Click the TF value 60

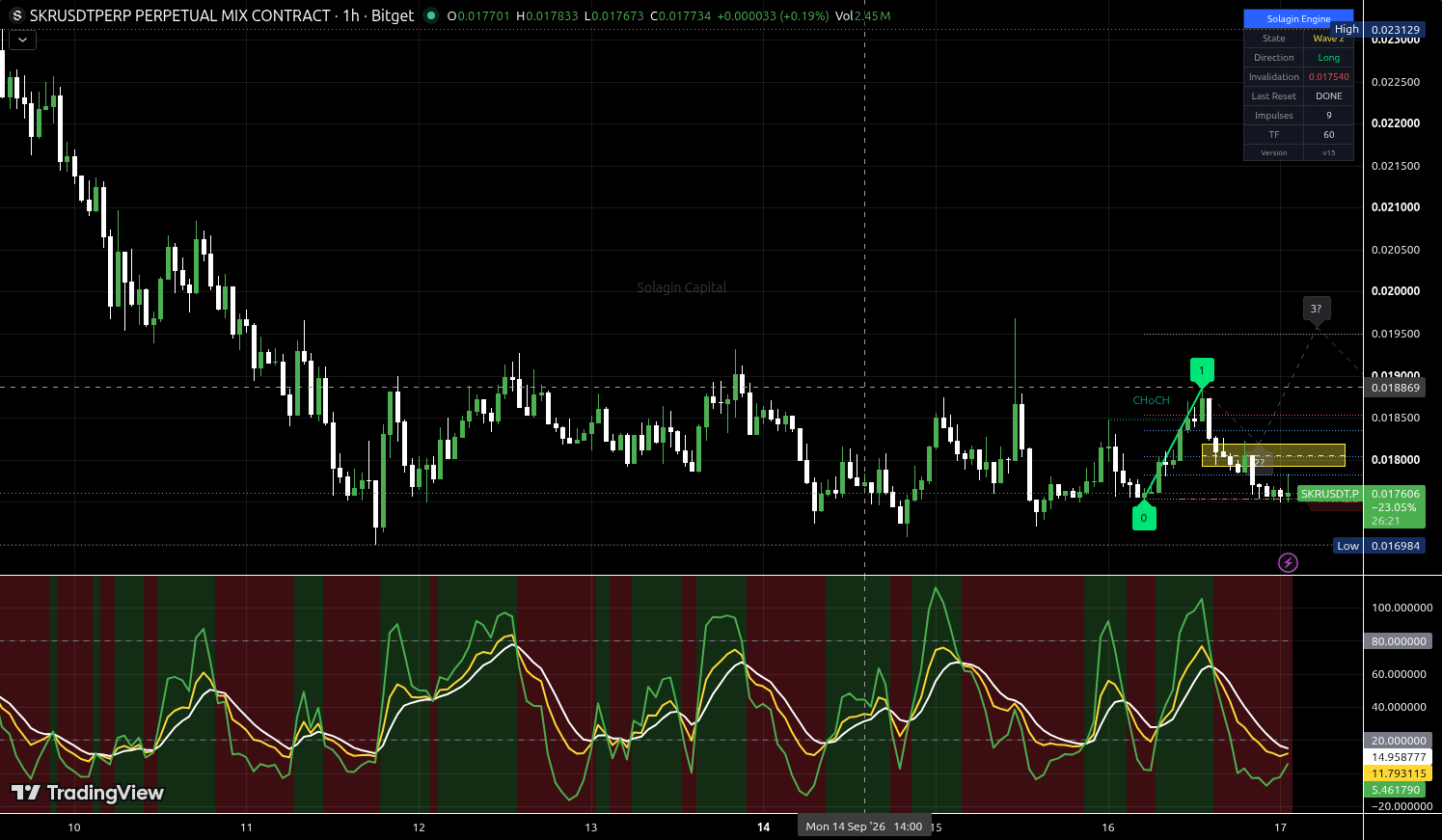[1329, 135]
